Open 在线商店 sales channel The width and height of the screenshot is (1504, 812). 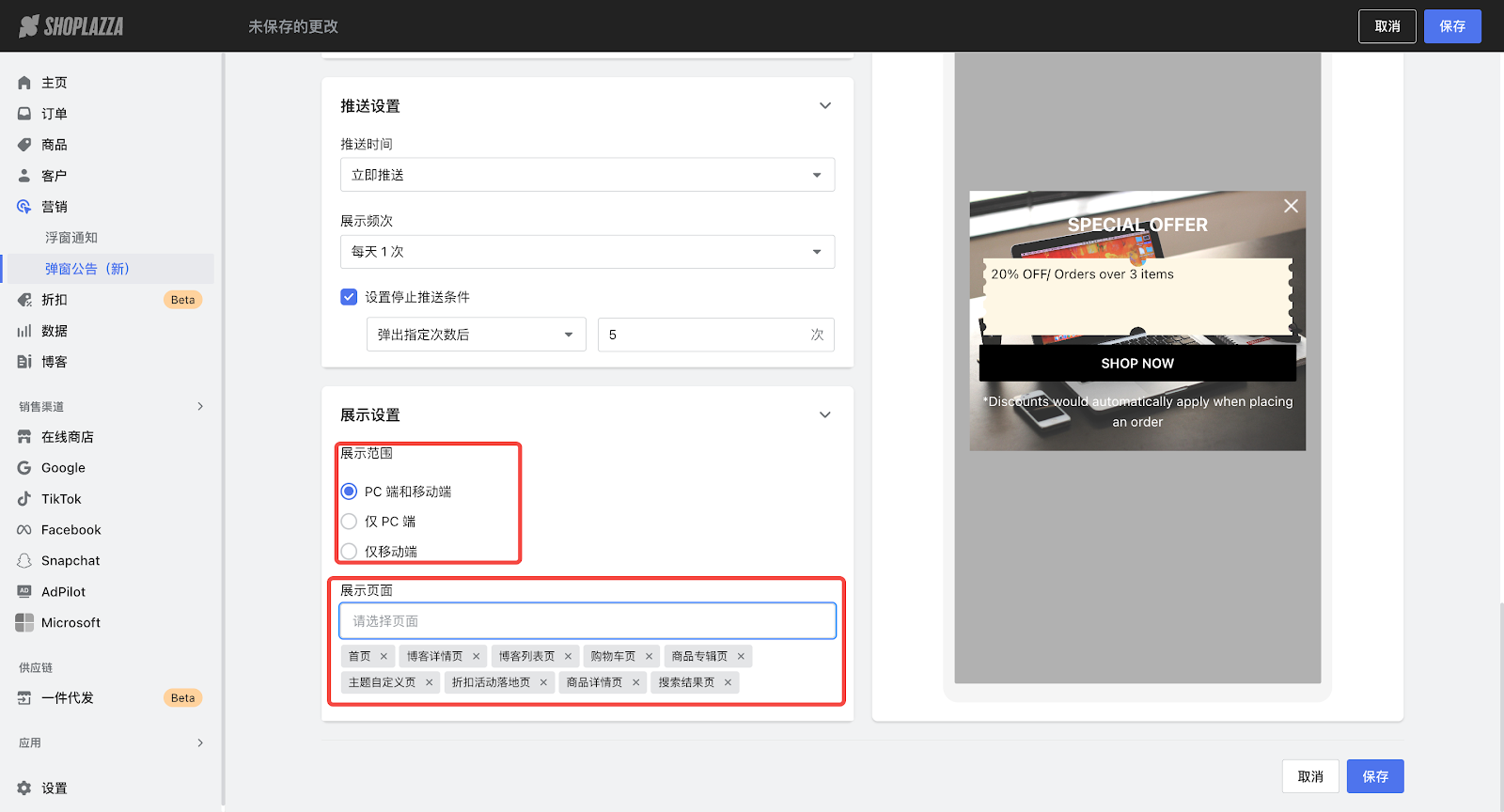[x=68, y=437]
